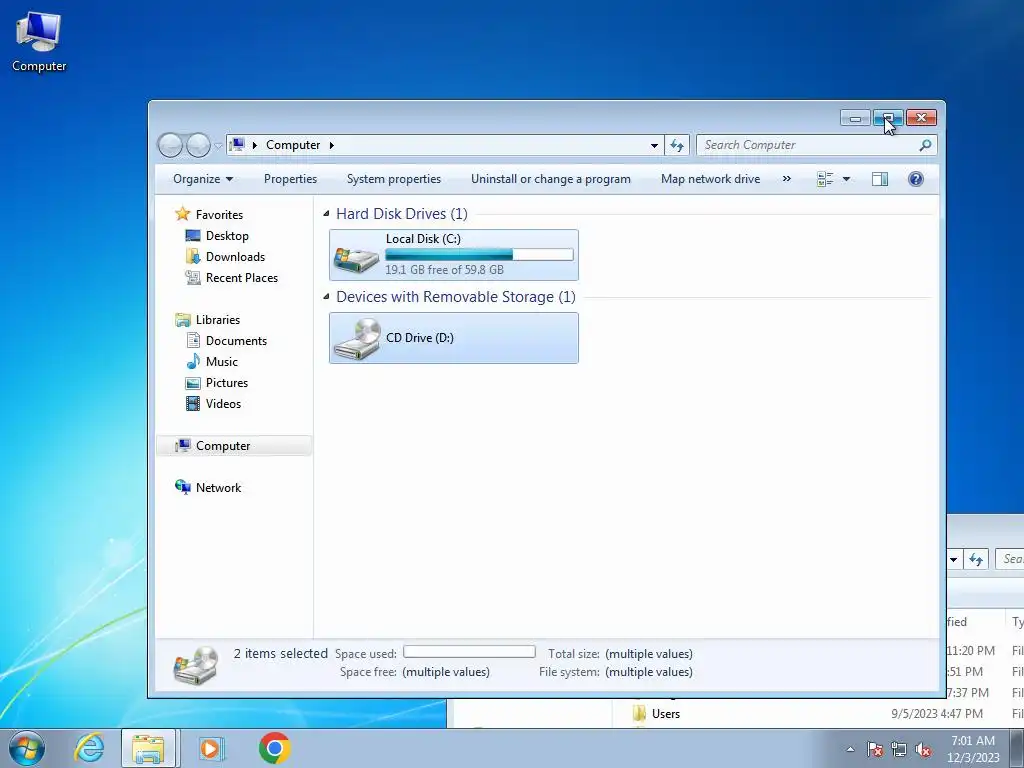Click the computer icon in address bar

[x=238, y=145]
